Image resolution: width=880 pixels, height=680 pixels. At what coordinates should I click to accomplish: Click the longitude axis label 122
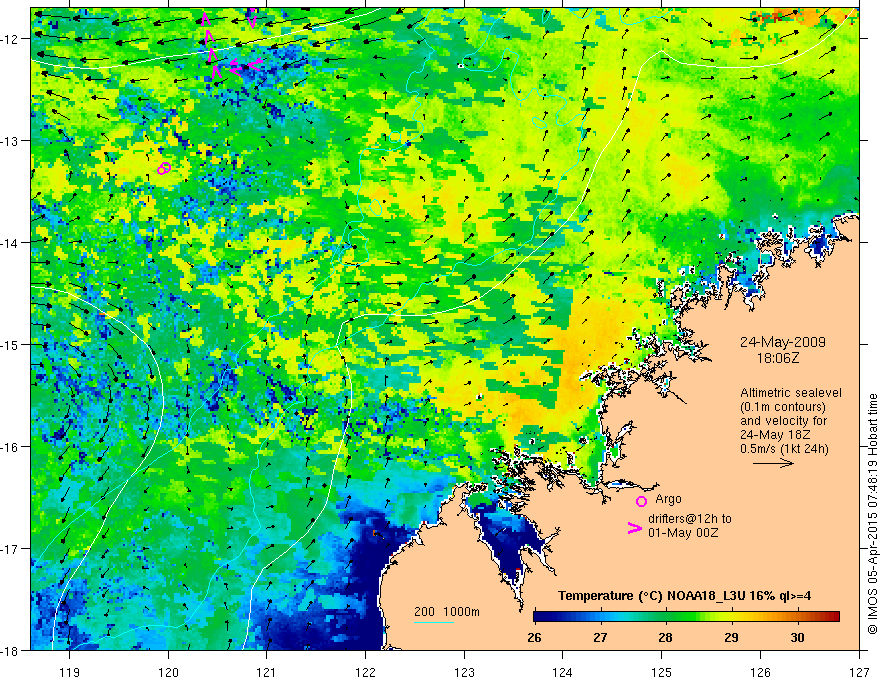click(x=365, y=672)
